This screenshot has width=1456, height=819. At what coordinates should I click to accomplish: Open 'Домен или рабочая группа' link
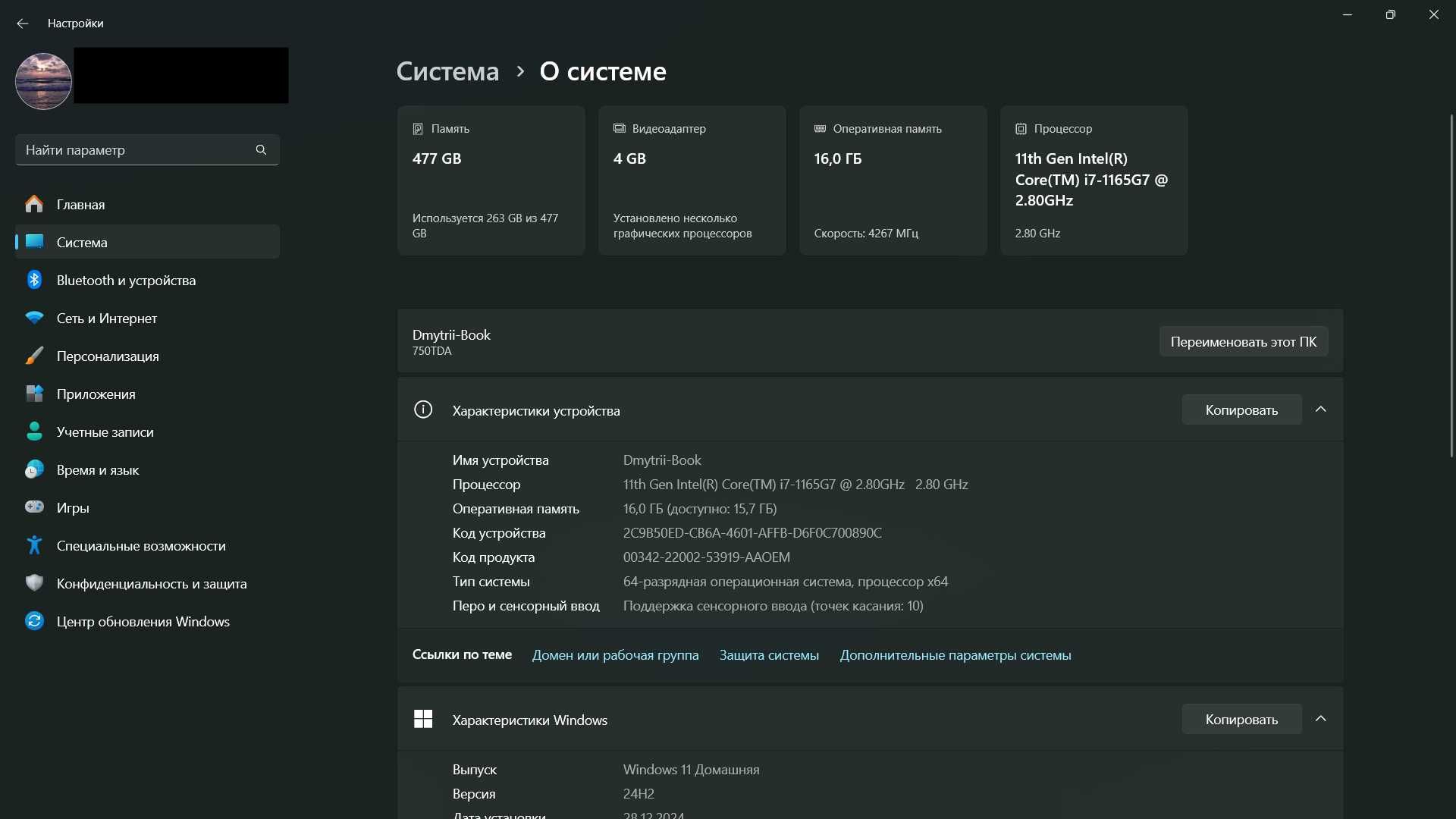click(615, 655)
